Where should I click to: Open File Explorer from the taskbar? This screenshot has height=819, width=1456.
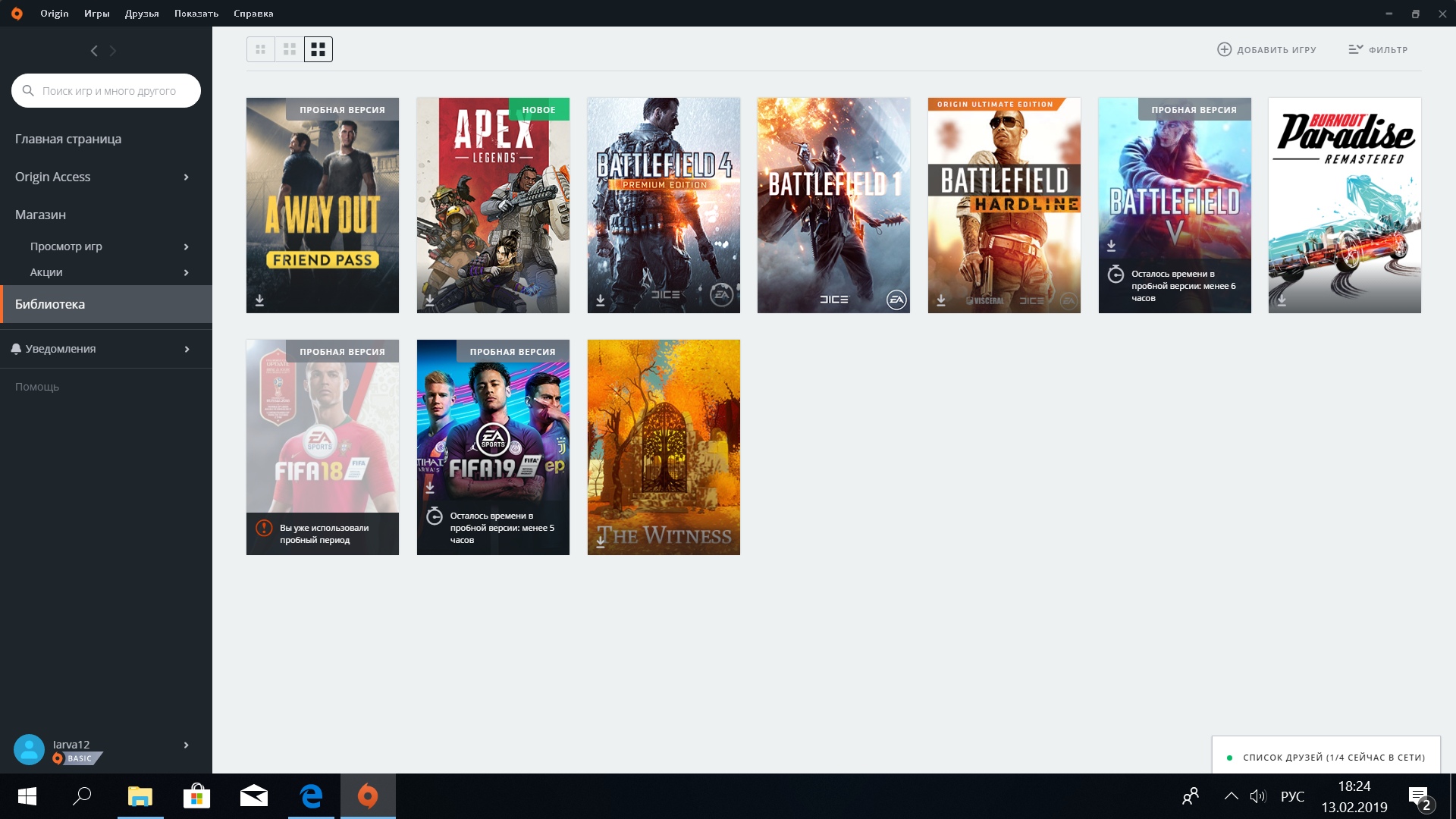[140, 796]
